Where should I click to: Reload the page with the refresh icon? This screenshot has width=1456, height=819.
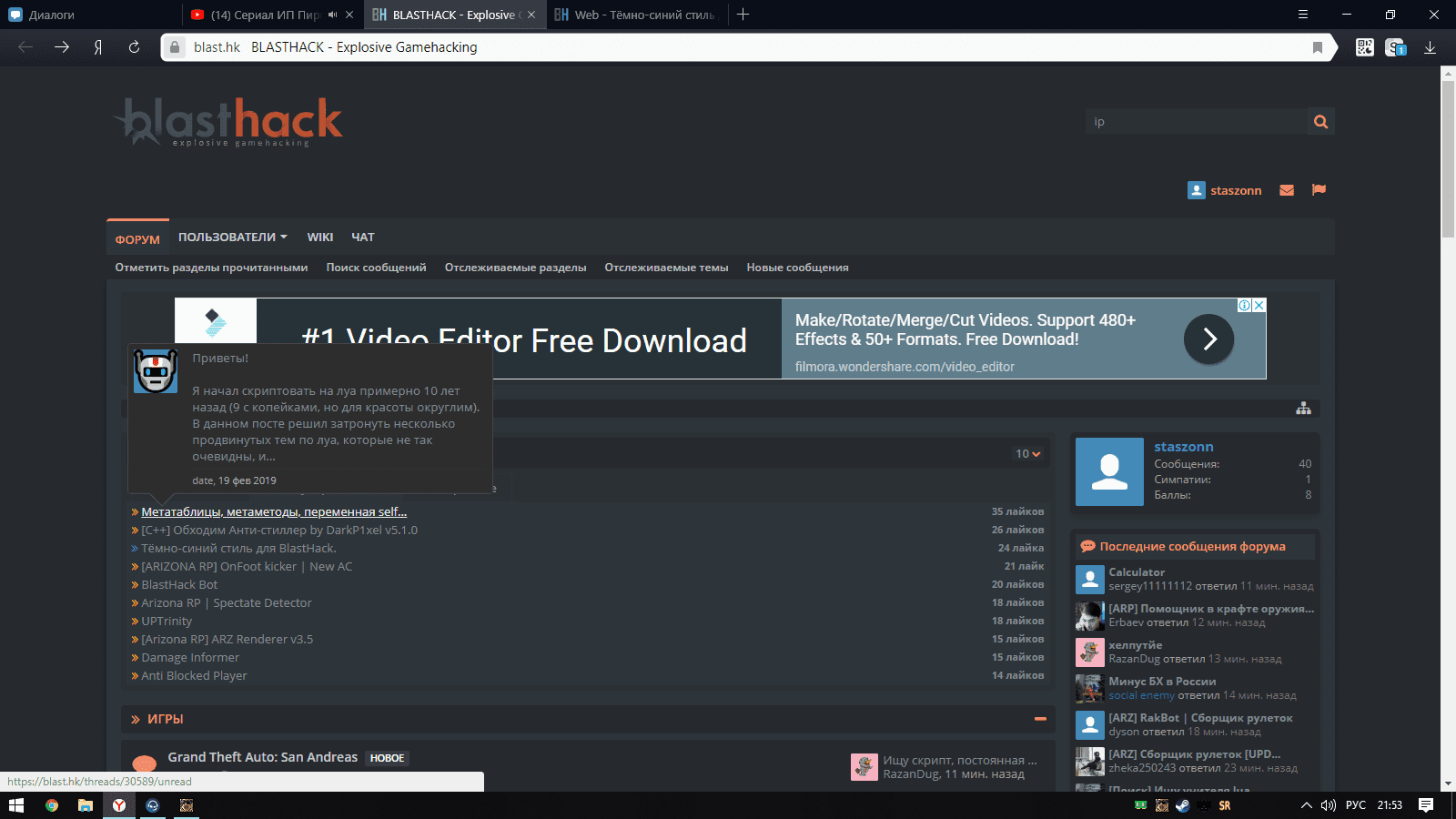tap(134, 47)
